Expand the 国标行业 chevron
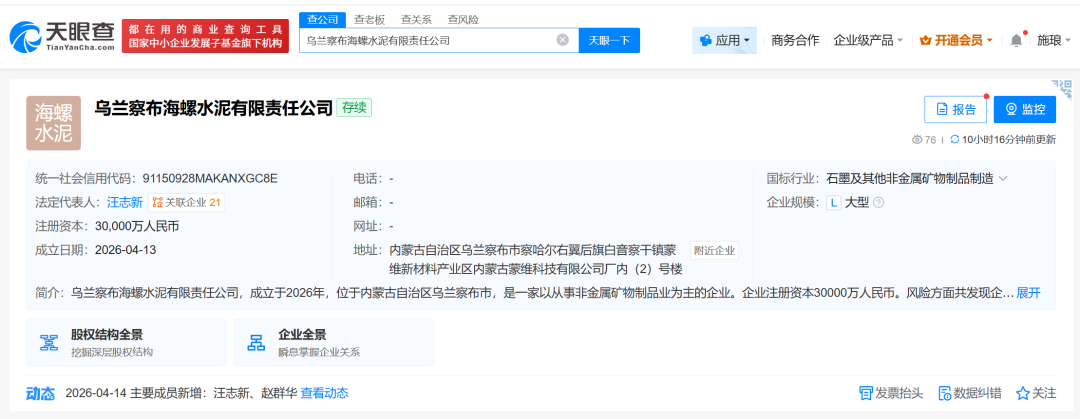The image size is (1080, 419). (x=1003, y=179)
